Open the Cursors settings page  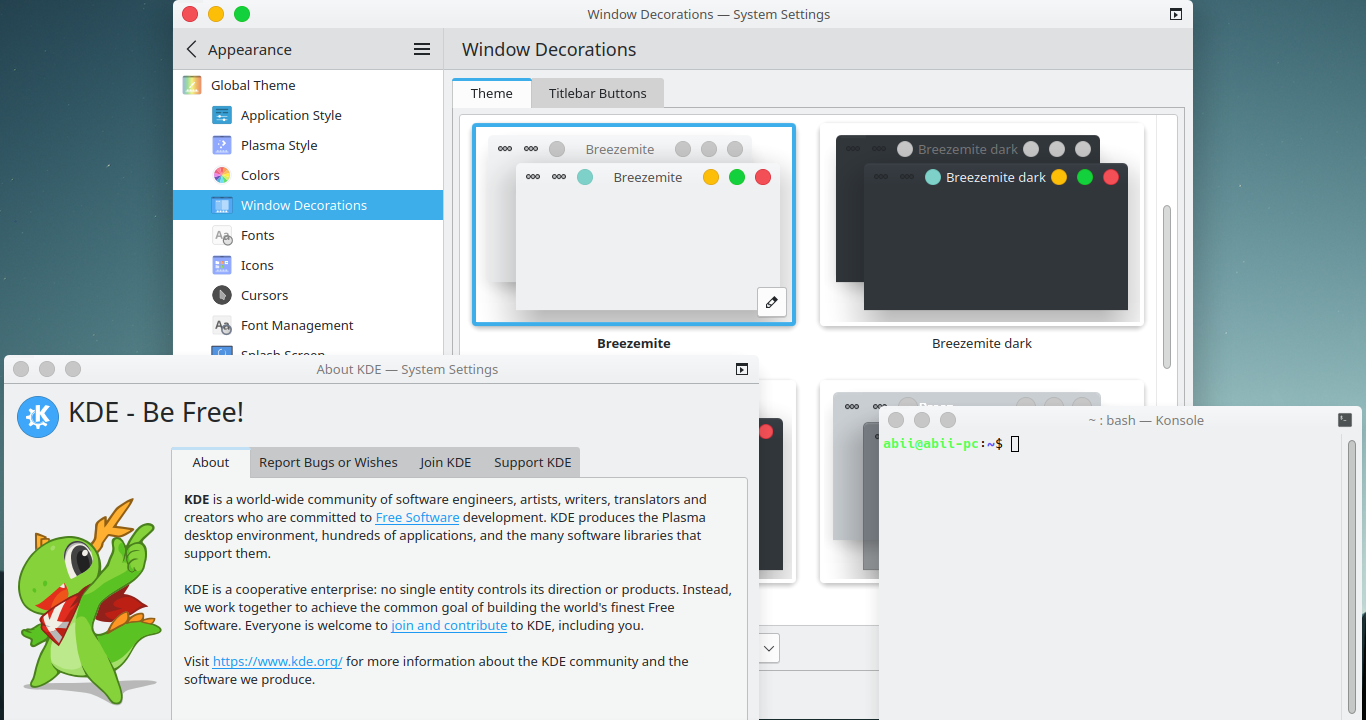[308, 295]
